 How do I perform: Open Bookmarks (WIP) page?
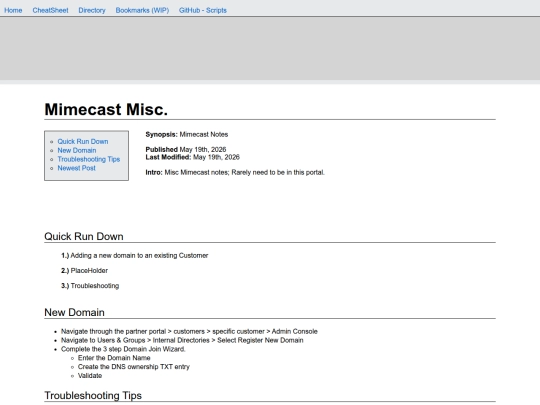pos(142,10)
